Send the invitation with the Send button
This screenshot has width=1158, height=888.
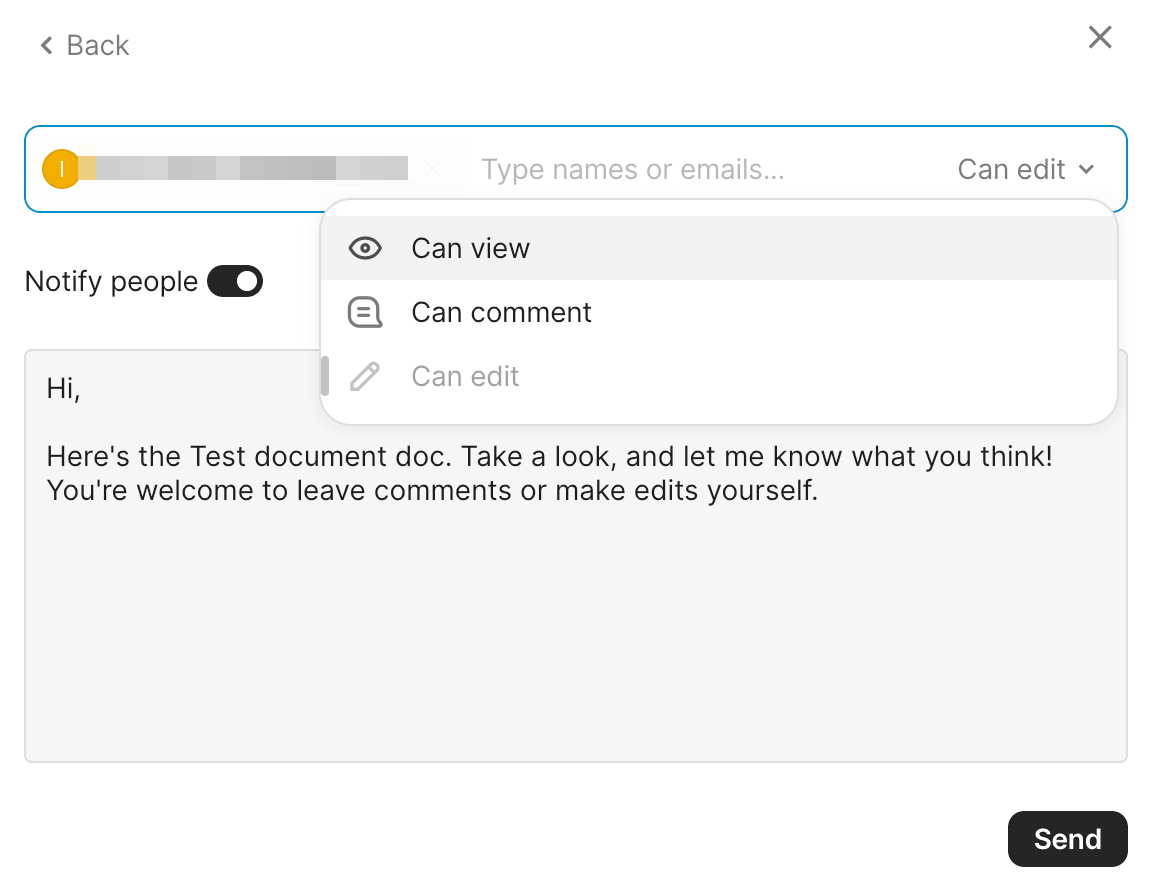[1067, 839]
